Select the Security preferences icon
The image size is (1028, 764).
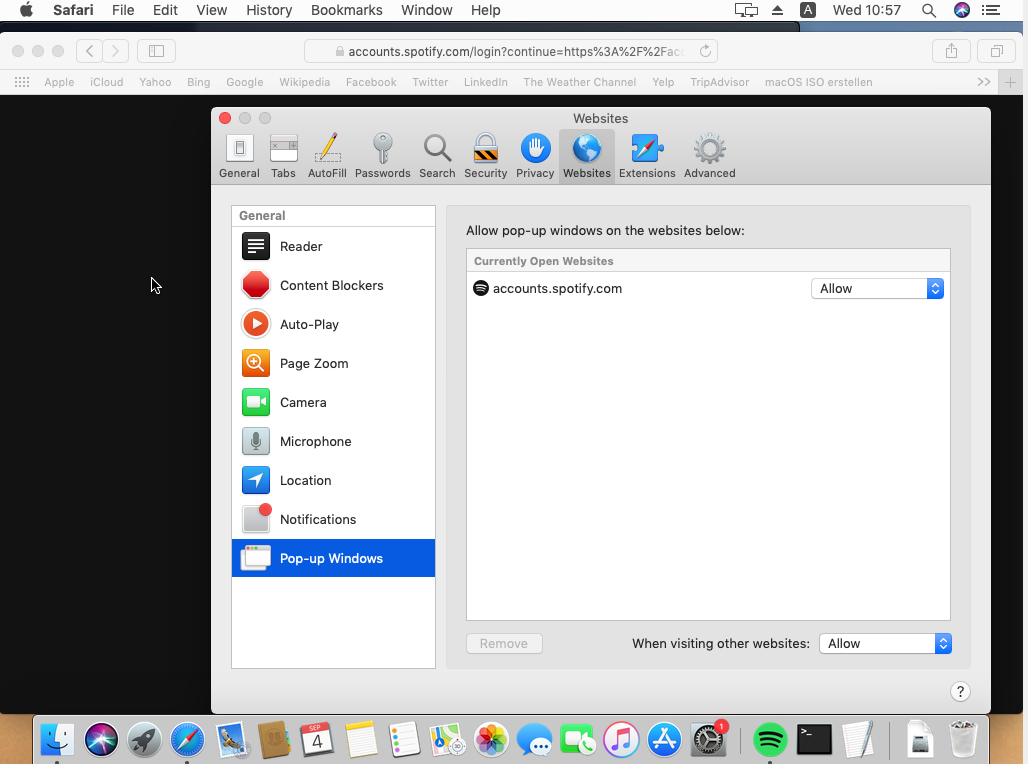(x=485, y=156)
